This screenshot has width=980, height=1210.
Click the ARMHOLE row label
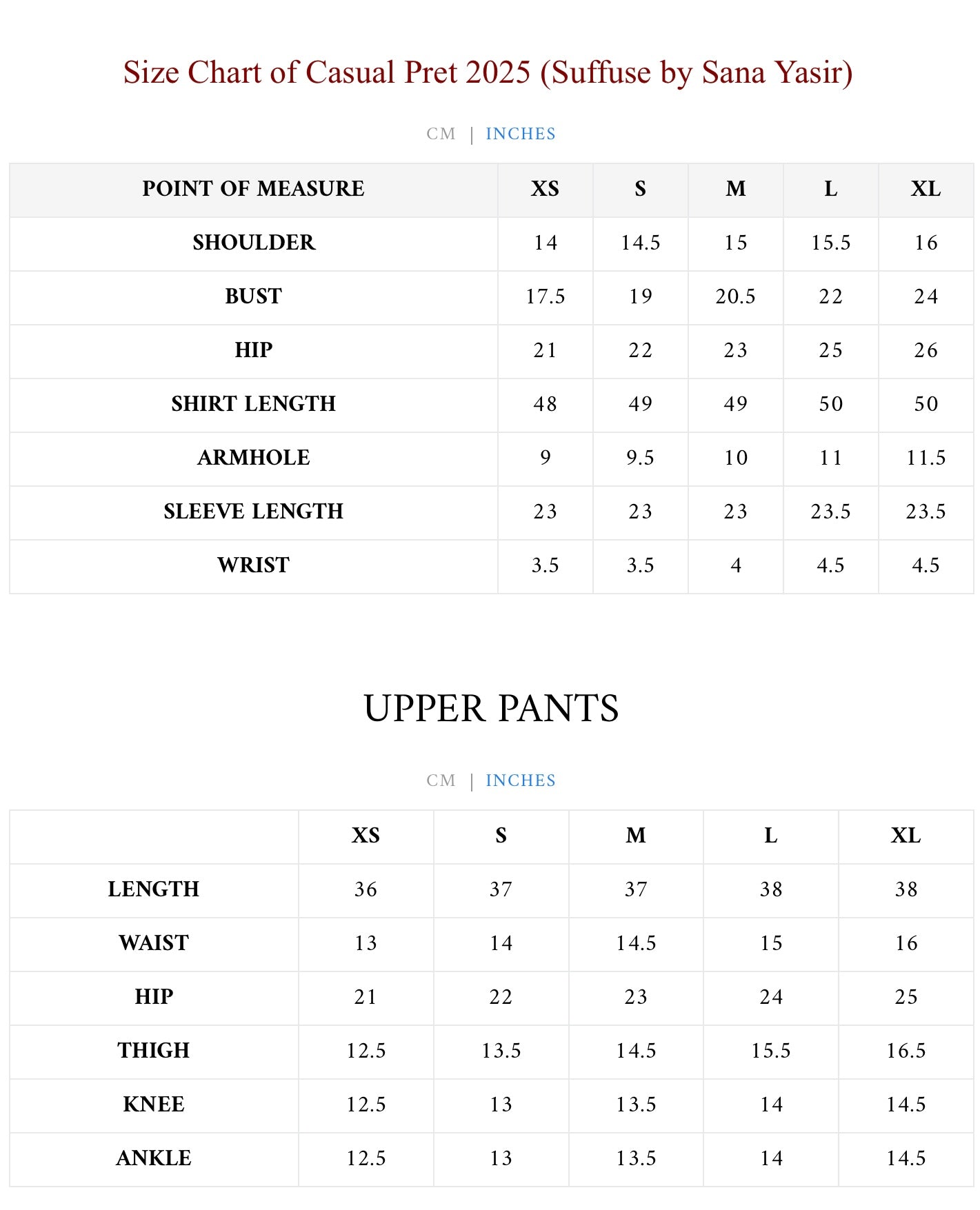pos(253,458)
